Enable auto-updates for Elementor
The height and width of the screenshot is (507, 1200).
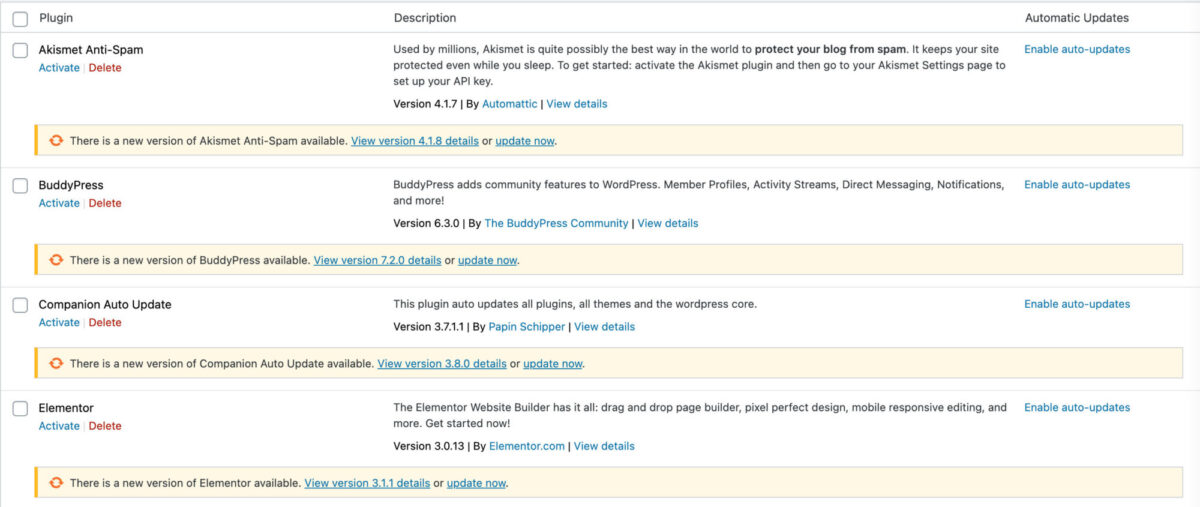pyautogui.click(x=1077, y=408)
